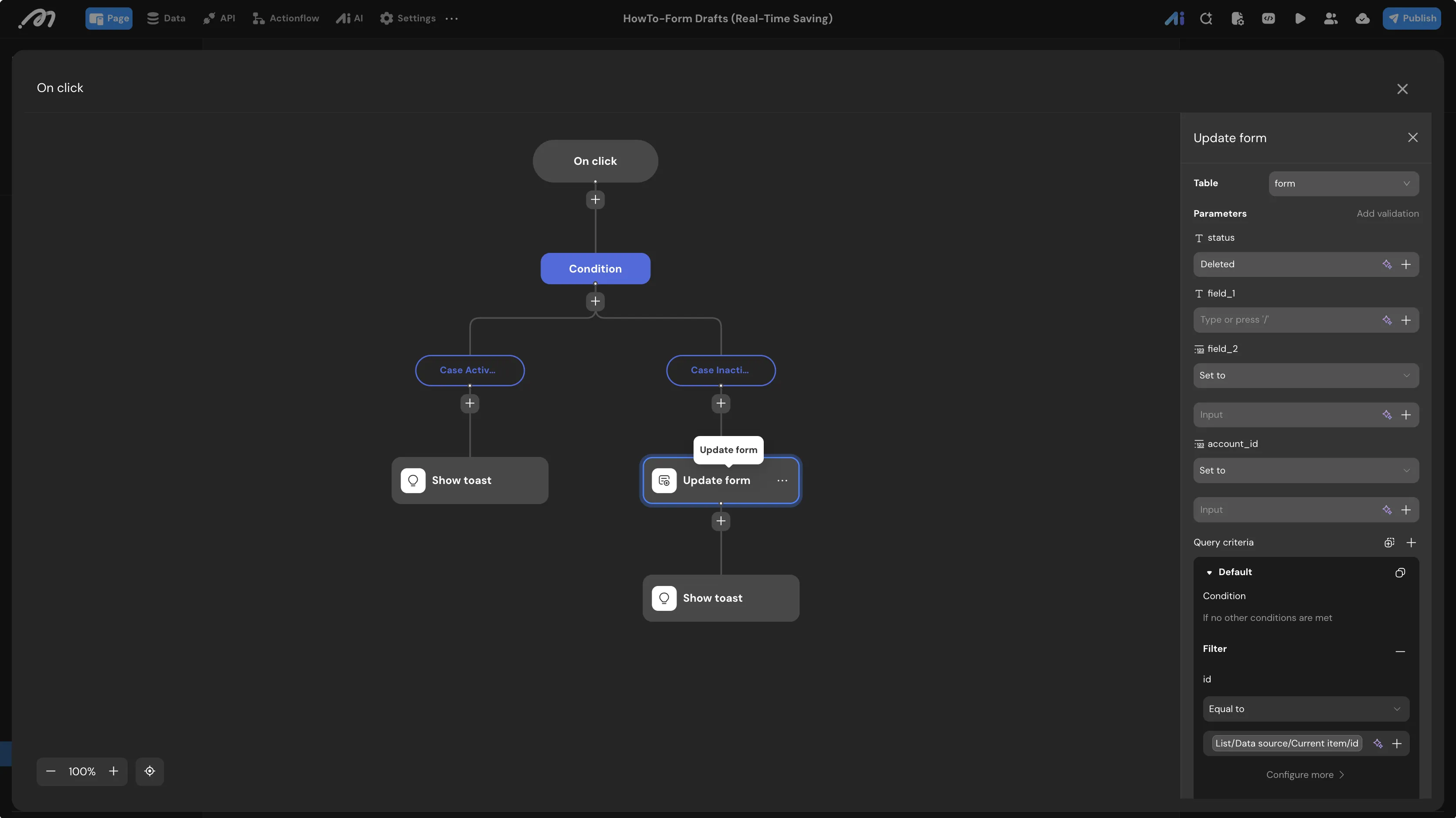This screenshot has width=1456, height=818.
Task: Recenter the canvas with target icon
Action: click(x=150, y=772)
